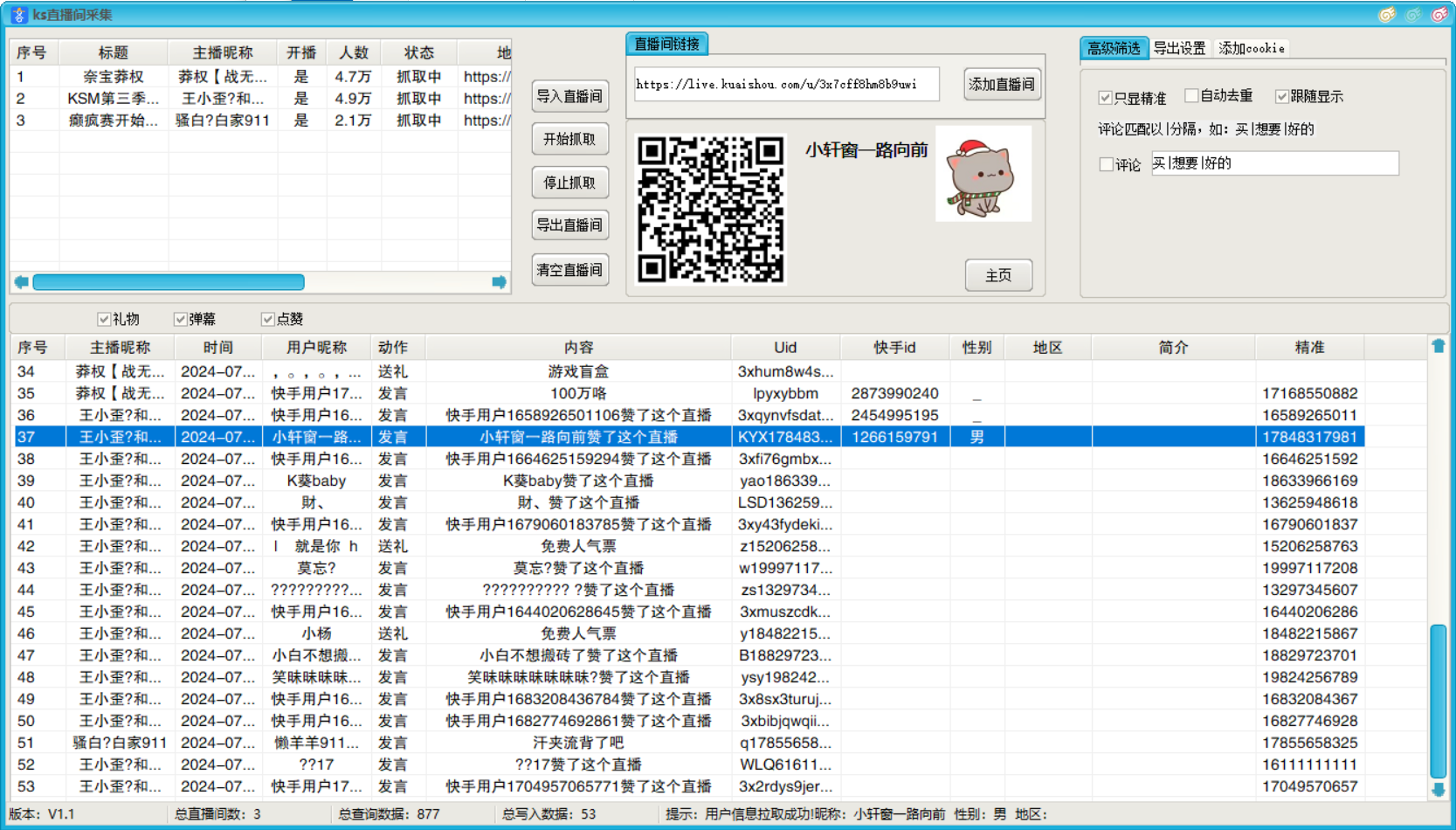This screenshot has height=830, width=1456.
Task: Click the live room URL input field
Action: coord(786,84)
